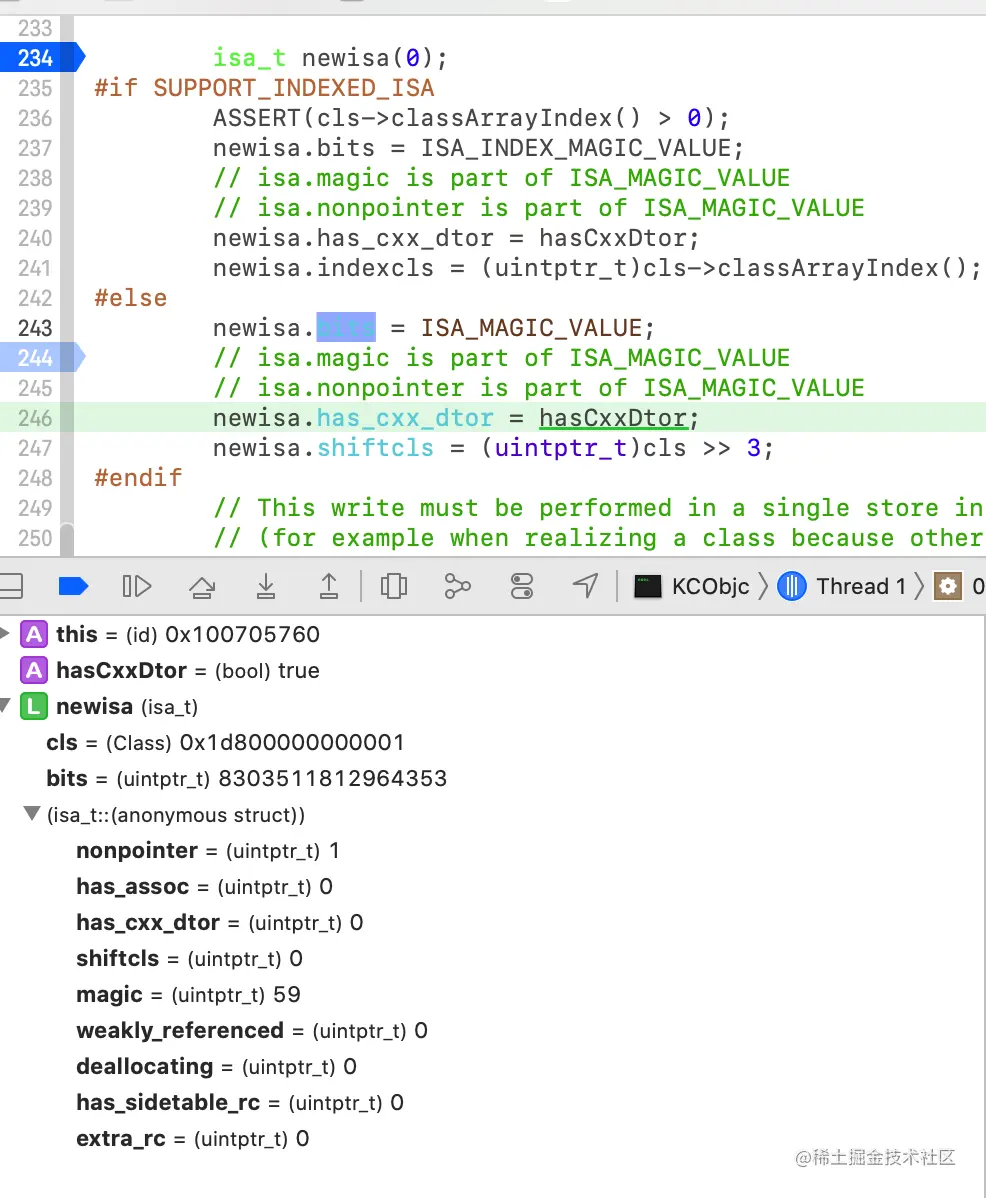This screenshot has width=986, height=1198.
Task: Click uintptr_t cast on line 247
Action: click(561, 448)
